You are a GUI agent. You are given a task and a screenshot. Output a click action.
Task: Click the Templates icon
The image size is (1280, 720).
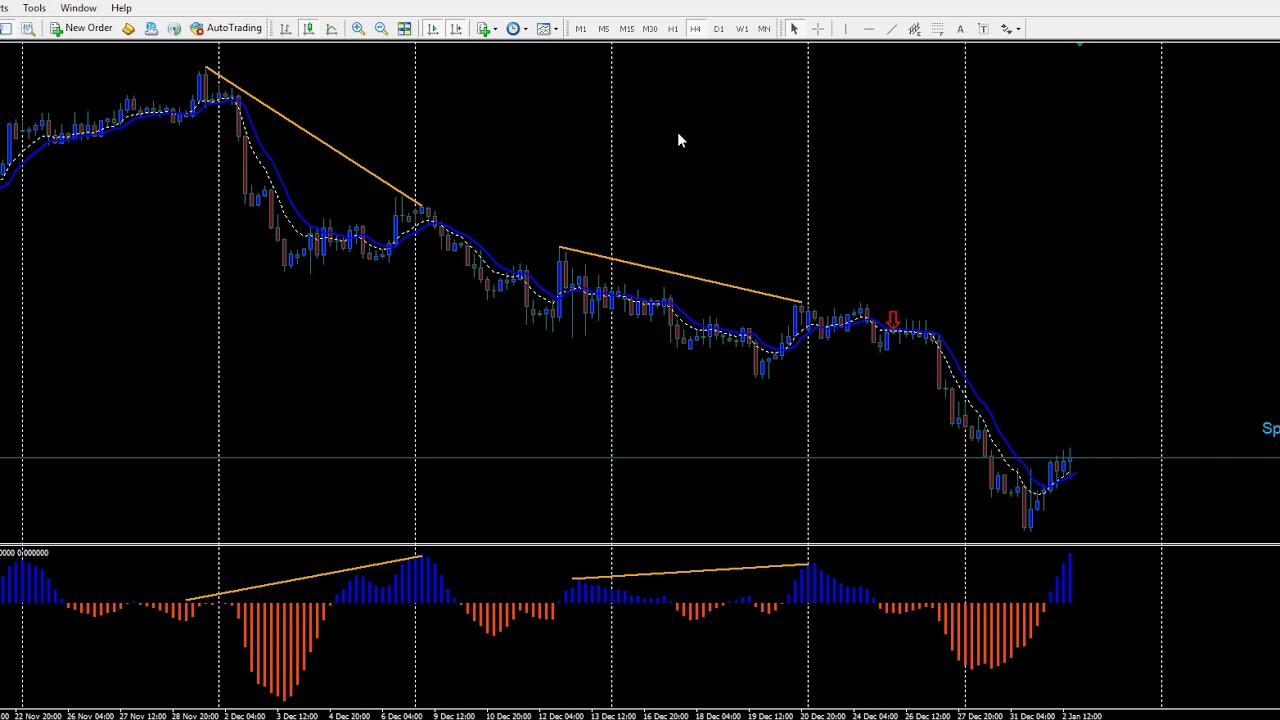point(543,28)
